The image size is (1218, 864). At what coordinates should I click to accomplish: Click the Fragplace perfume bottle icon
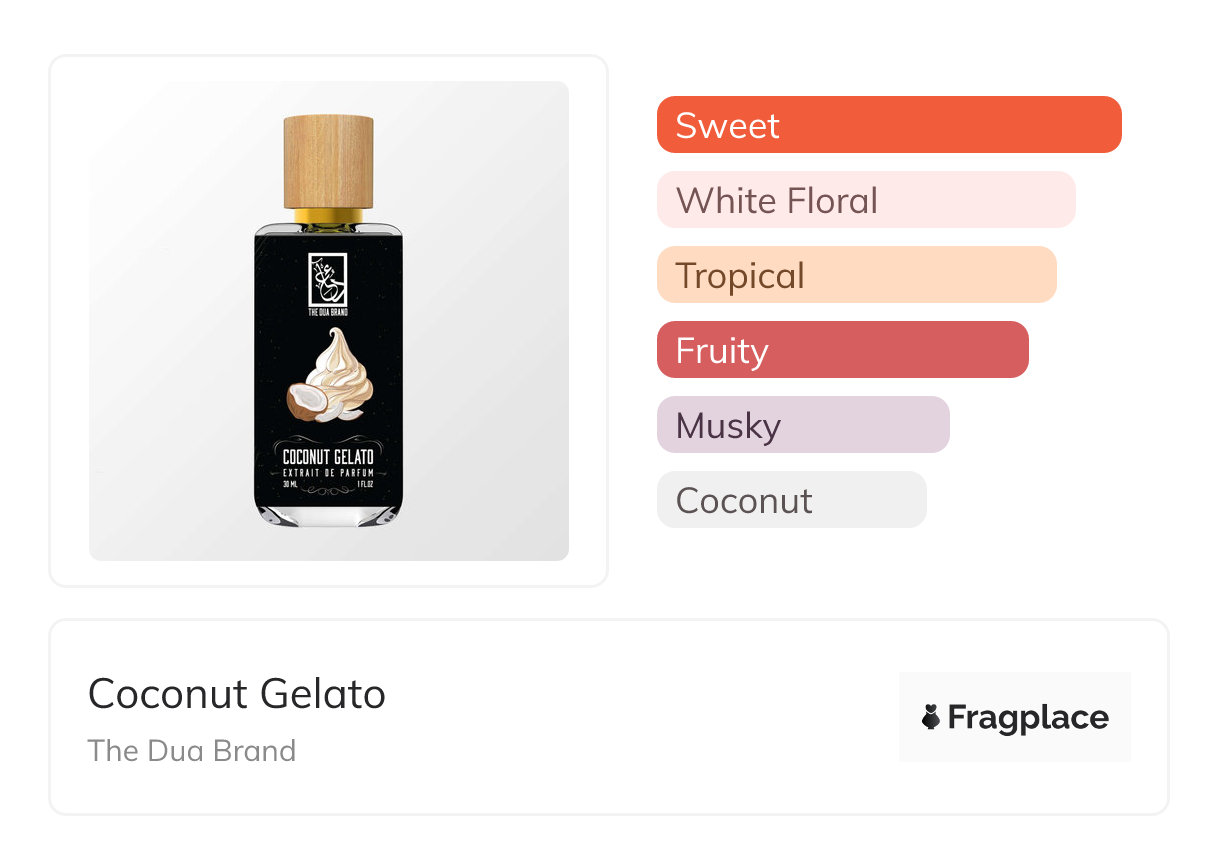click(x=931, y=717)
